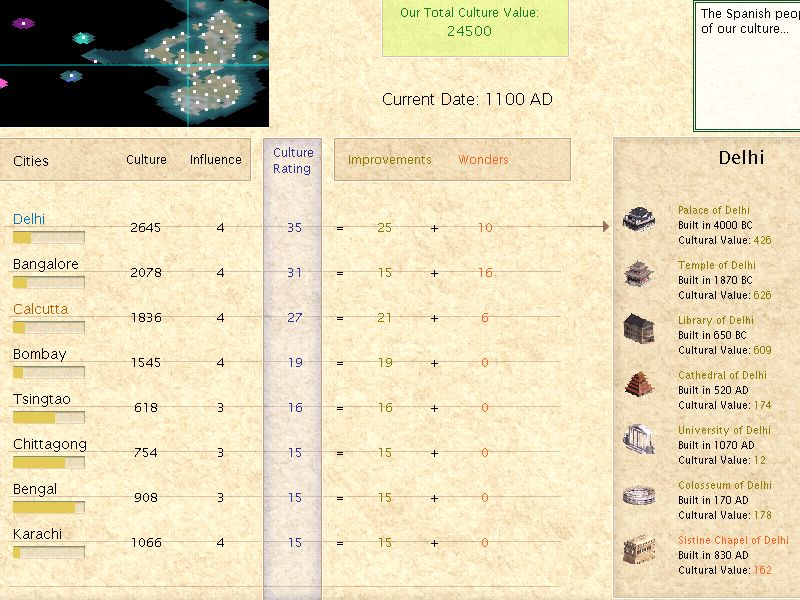
Task: Open the Bangalore city row
Action: coord(45,264)
